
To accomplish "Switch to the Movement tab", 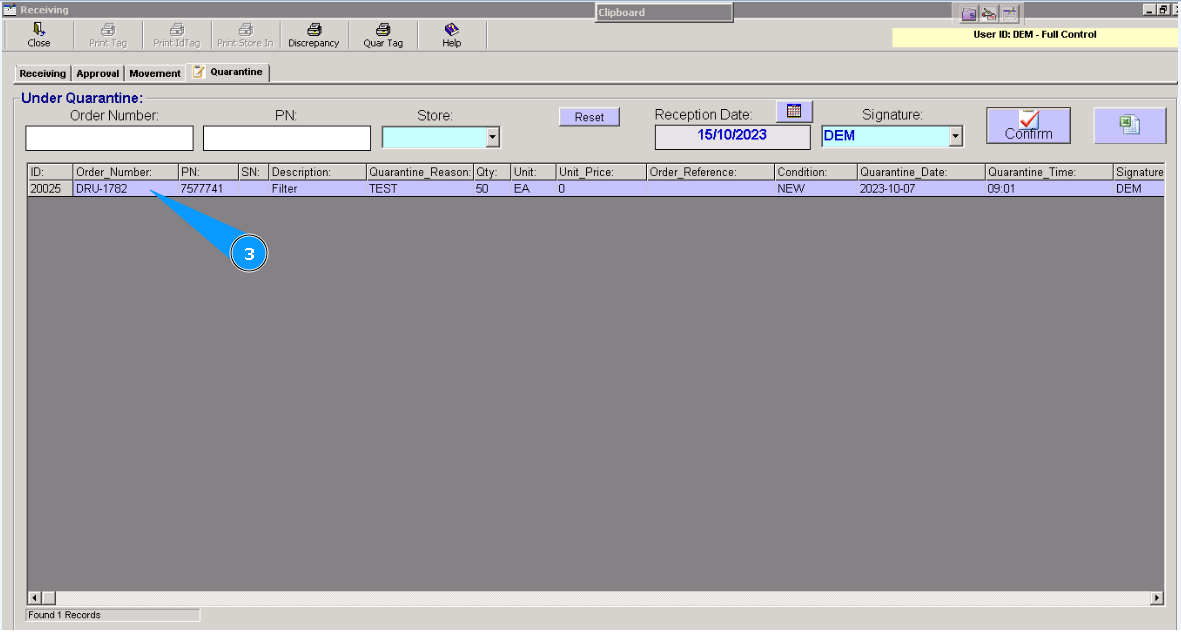I will (x=154, y=72).
